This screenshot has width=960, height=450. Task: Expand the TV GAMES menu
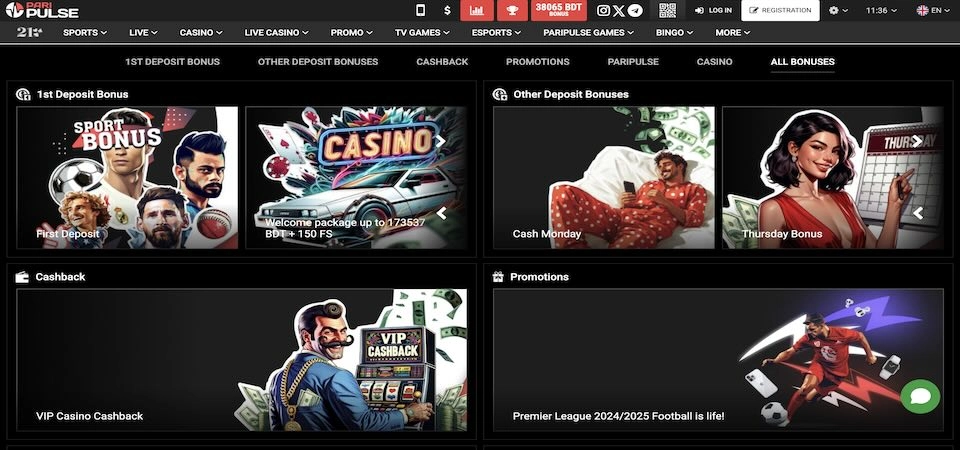[422, 32]
